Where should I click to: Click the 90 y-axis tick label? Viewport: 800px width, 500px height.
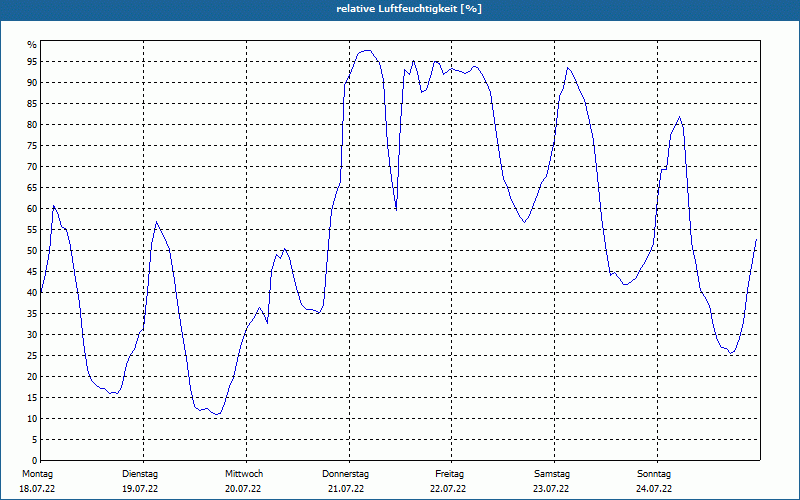coord(32,83)
